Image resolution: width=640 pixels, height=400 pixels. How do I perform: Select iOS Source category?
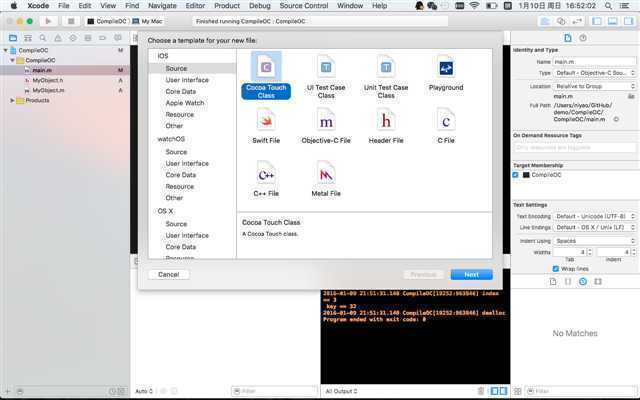192,68
